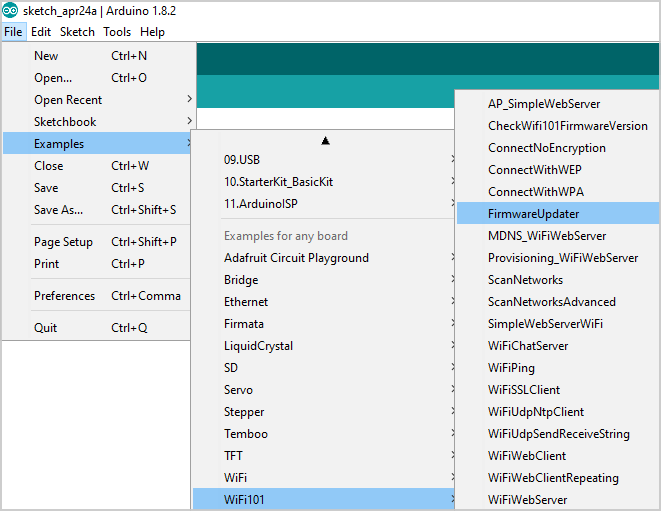Open the ConnectNoEncryption example

558,148
